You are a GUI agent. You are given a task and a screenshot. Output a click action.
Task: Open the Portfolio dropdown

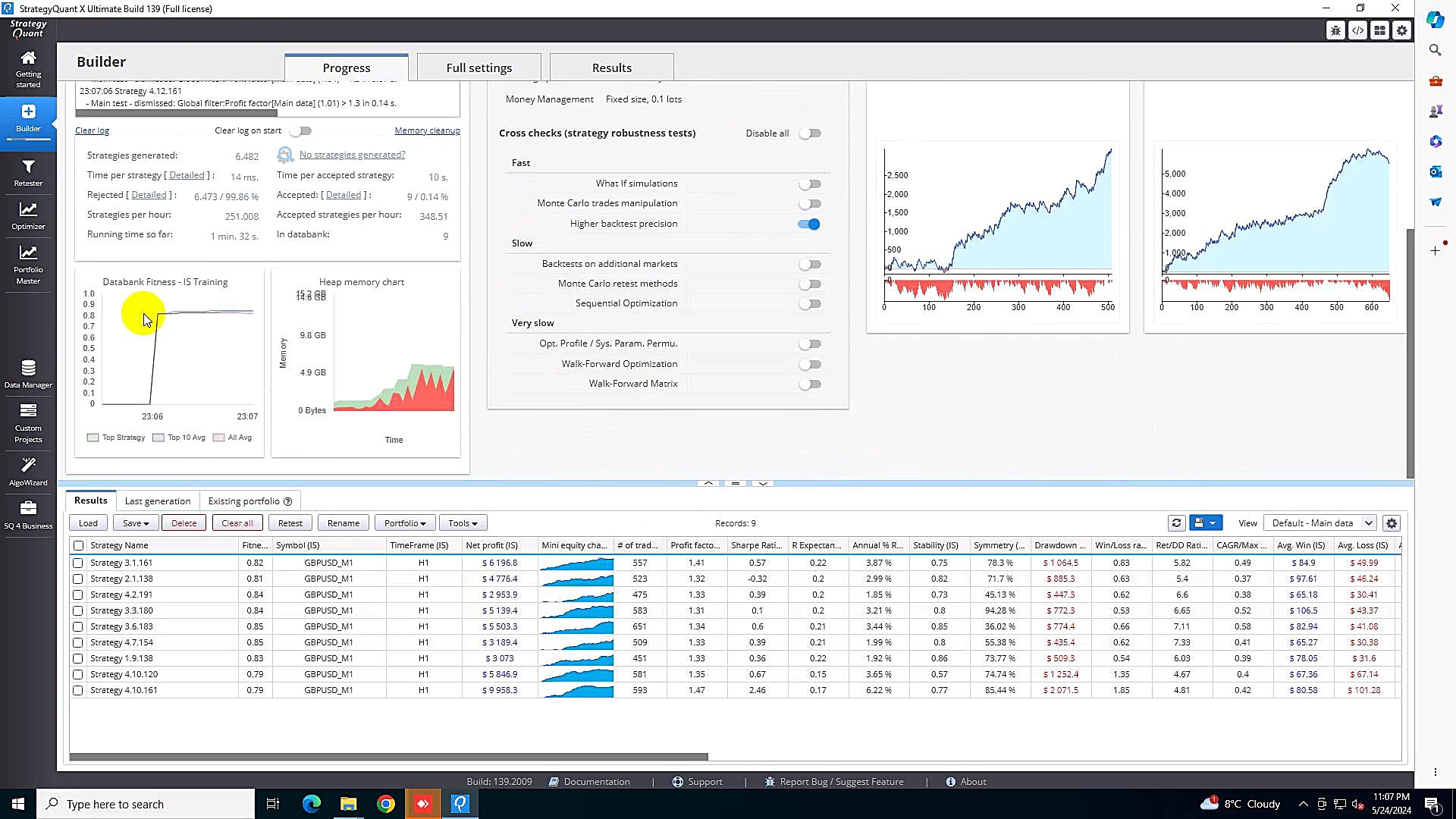[x=405, y=522]
